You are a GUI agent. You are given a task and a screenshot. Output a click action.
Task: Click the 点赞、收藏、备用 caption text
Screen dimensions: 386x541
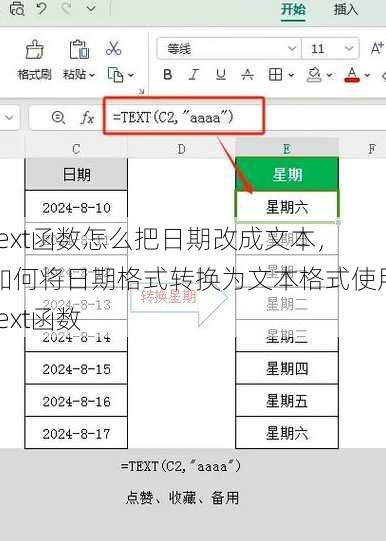(182, 497)
